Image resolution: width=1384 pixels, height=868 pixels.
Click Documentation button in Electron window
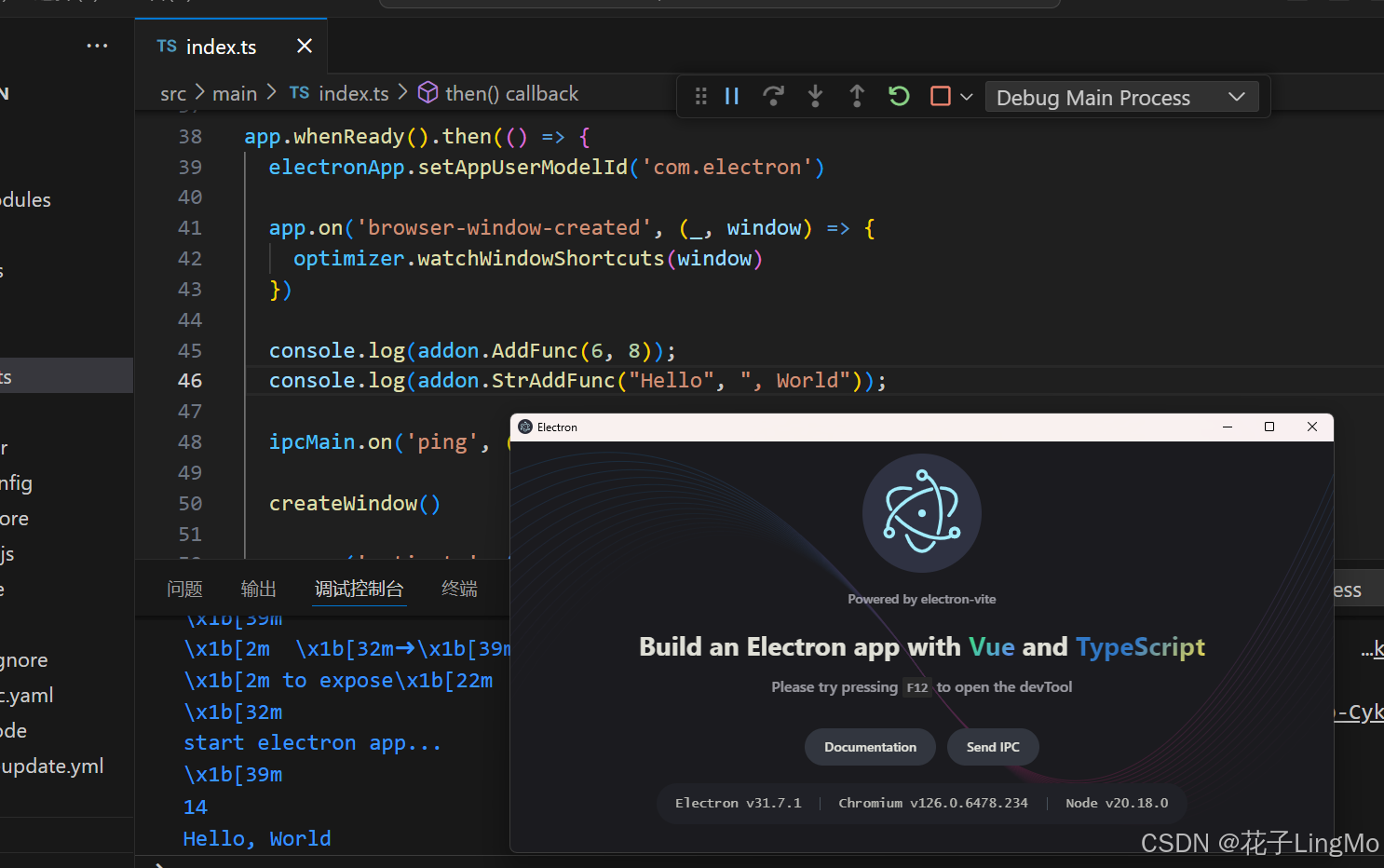[x=870, y=747]
